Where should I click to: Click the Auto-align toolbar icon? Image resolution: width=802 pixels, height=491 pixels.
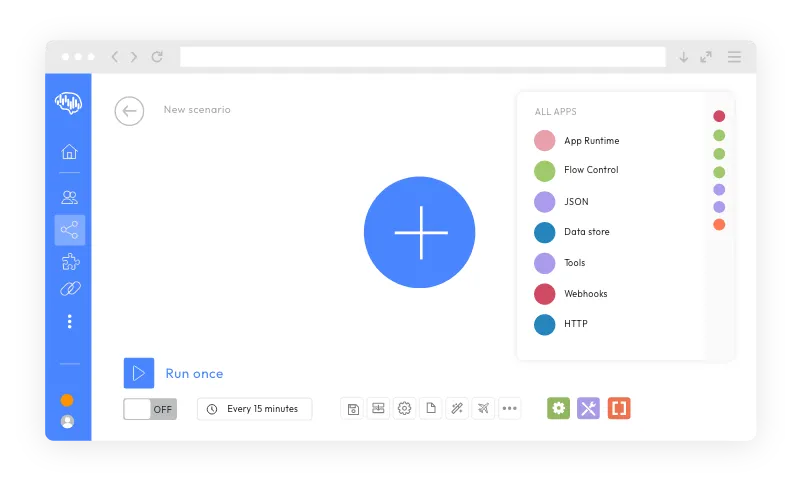click(378, 408)
